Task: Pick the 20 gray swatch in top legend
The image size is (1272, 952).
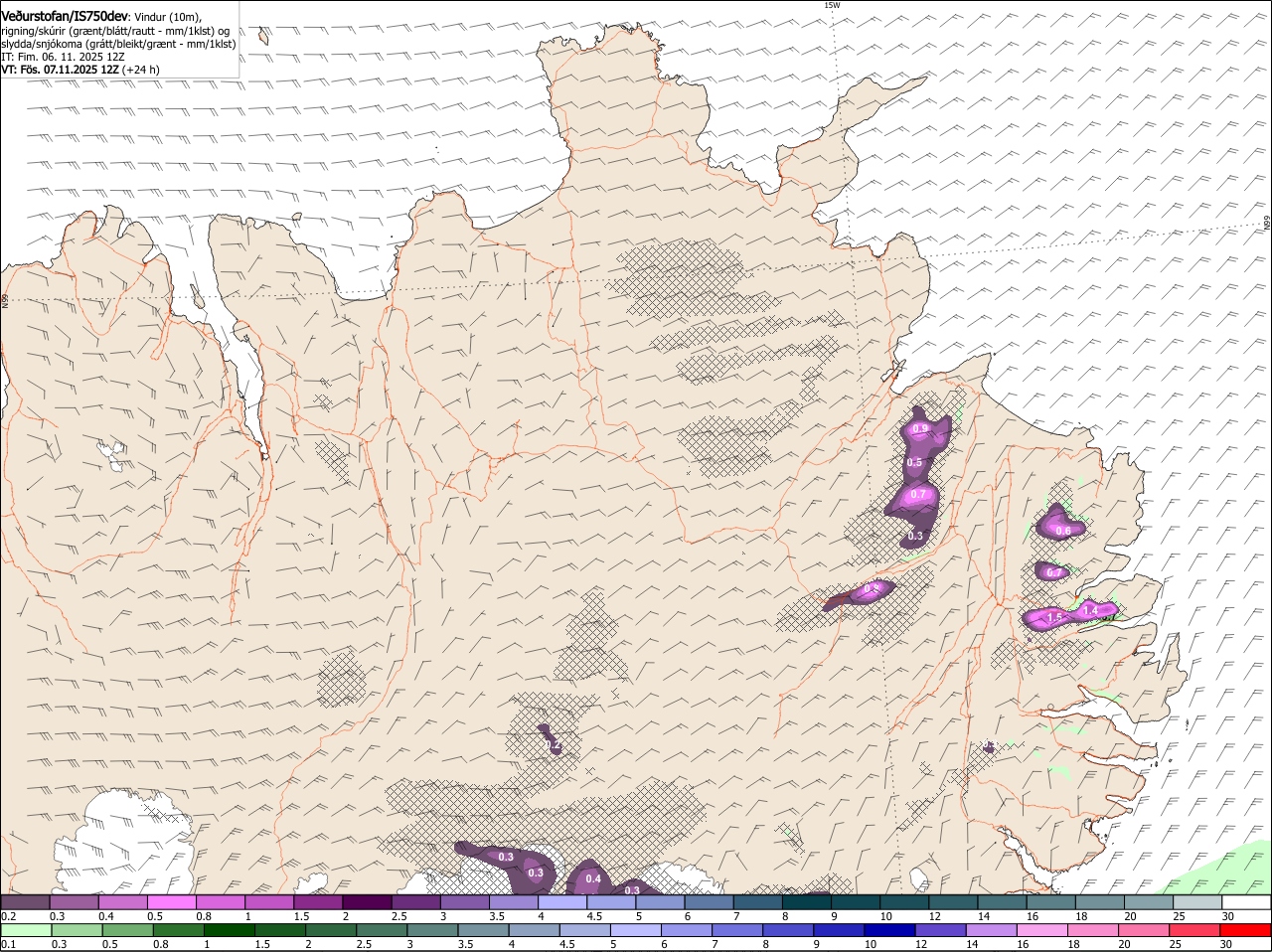Action: pyautogui.click(x=1149, y=902)
